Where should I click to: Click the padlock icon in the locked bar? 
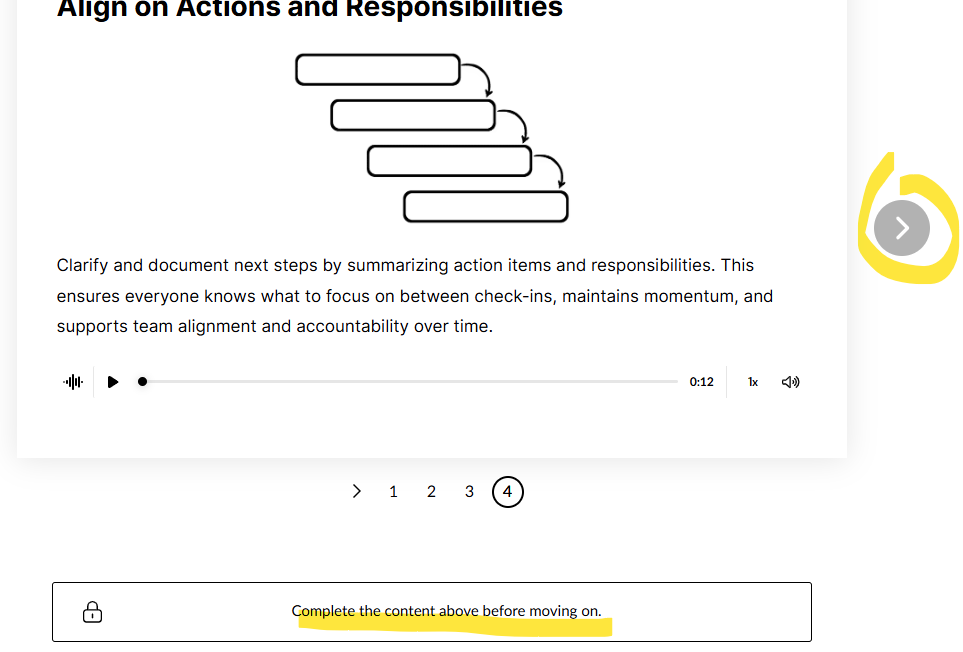(x=92, y=611)
